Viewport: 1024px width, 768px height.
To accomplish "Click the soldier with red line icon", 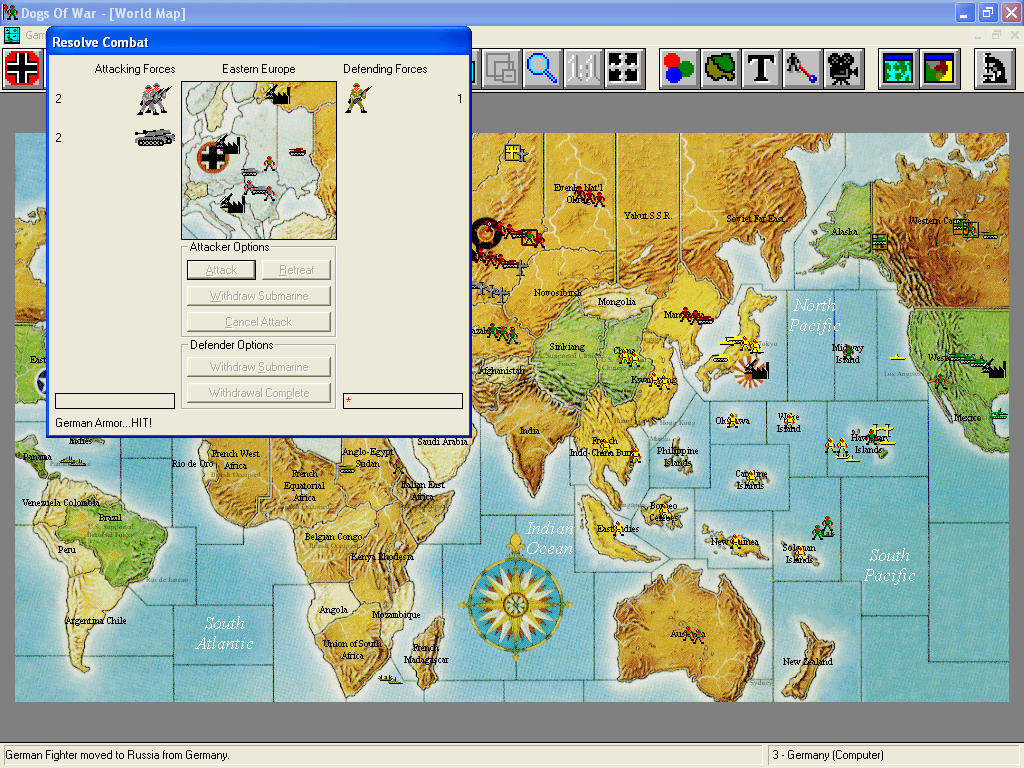I will (802, 68).
